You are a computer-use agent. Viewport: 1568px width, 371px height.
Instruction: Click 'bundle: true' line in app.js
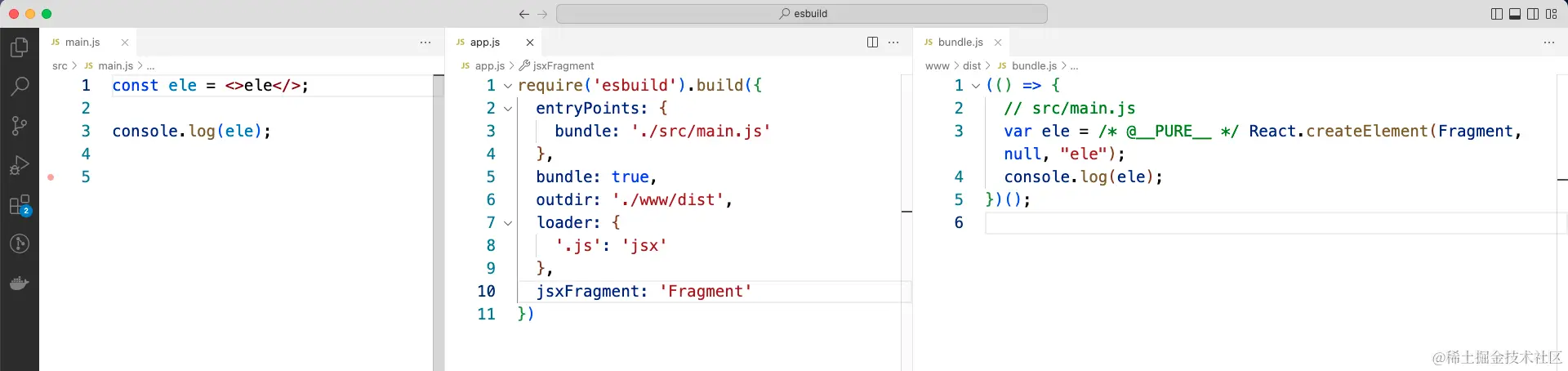tap(596, 177)
